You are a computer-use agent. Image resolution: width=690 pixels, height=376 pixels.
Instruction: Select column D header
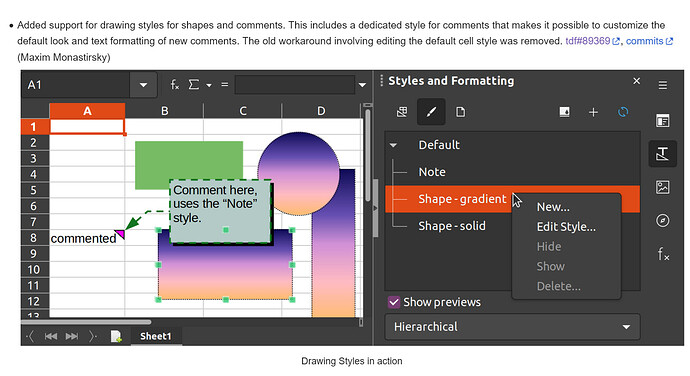click(321, 111)
